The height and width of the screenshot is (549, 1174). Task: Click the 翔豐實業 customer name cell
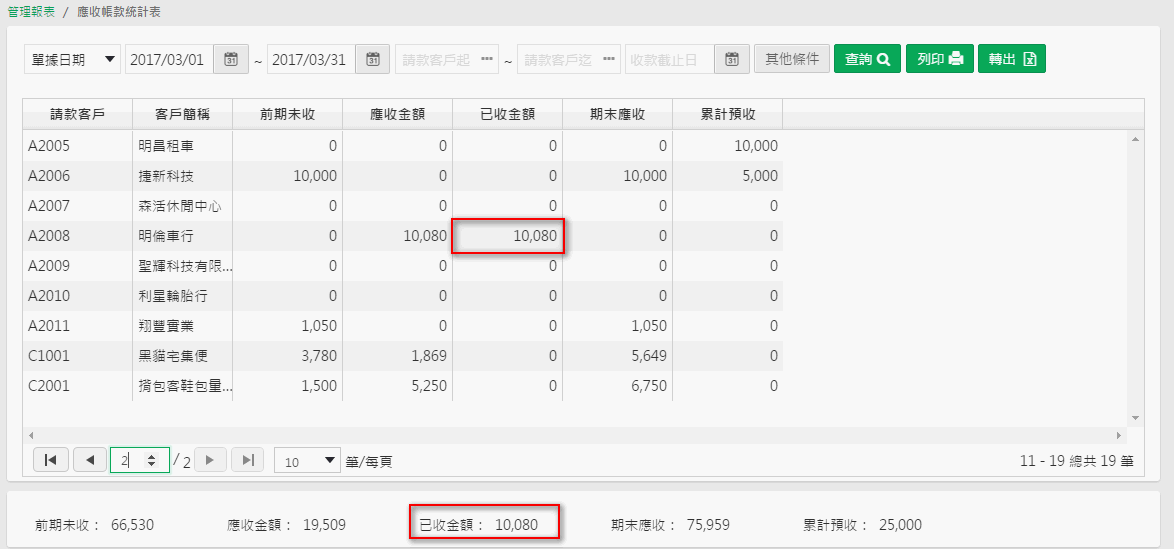tap(182, 326)
